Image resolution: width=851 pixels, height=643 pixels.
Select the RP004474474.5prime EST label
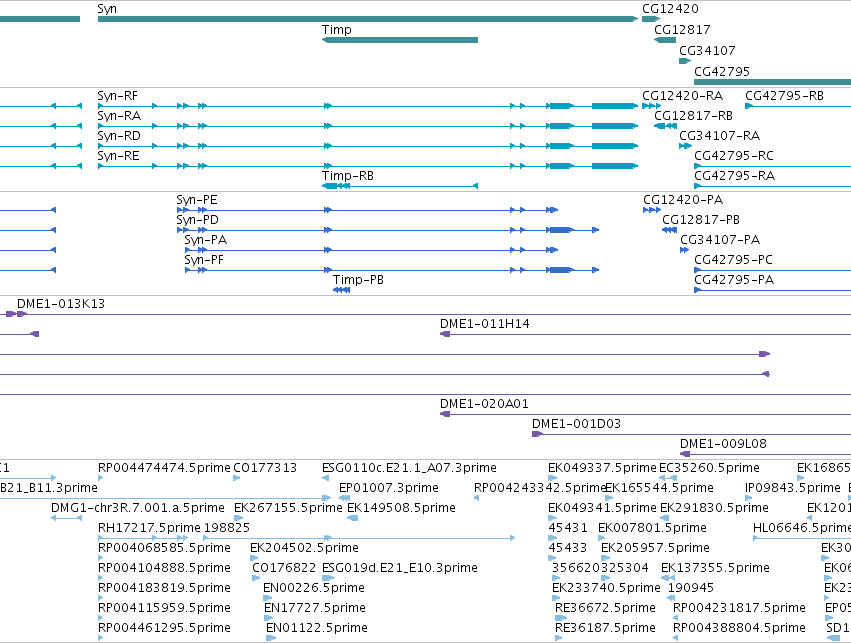(164, 468)
